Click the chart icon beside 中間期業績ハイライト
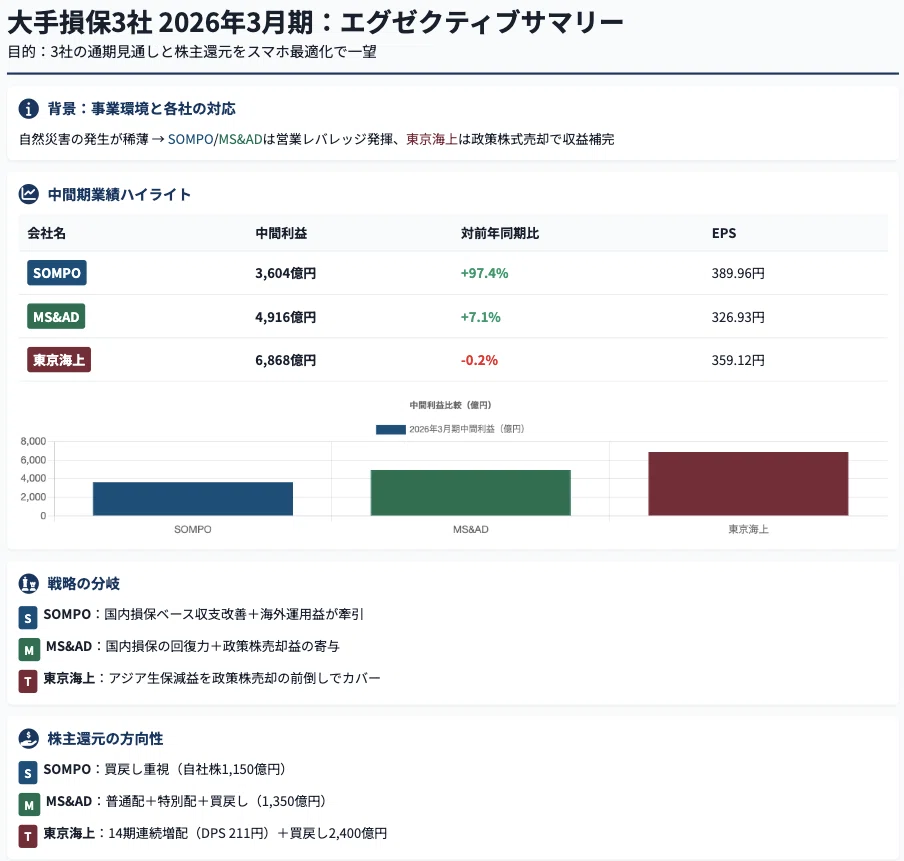The width and height of the screenshot is (904, 861). click(x=28, y=194)
